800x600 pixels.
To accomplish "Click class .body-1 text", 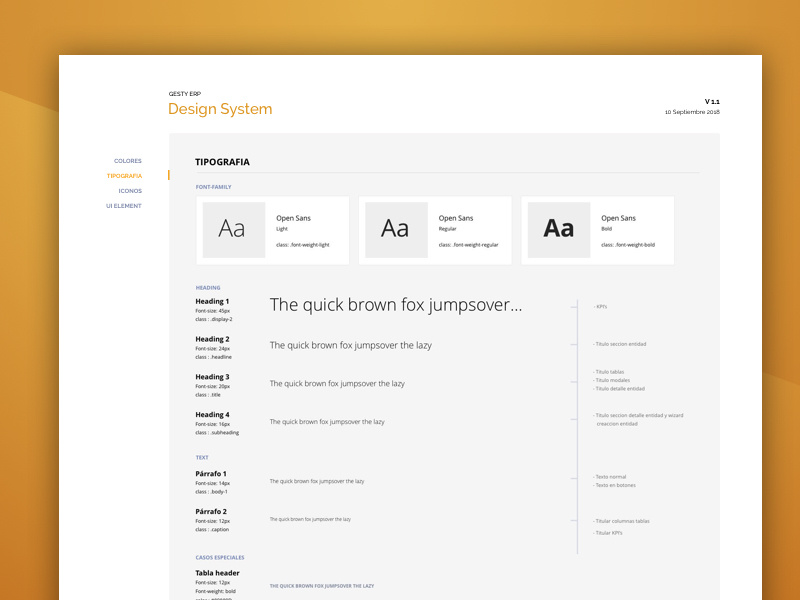I will (x=211, y=492).
